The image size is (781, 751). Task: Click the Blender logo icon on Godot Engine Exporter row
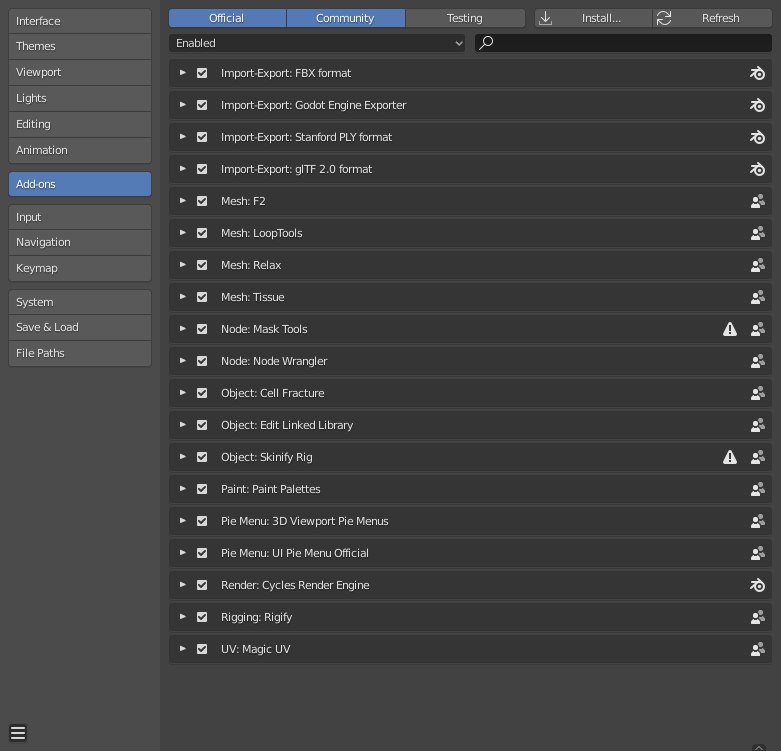tap(757, 105)
